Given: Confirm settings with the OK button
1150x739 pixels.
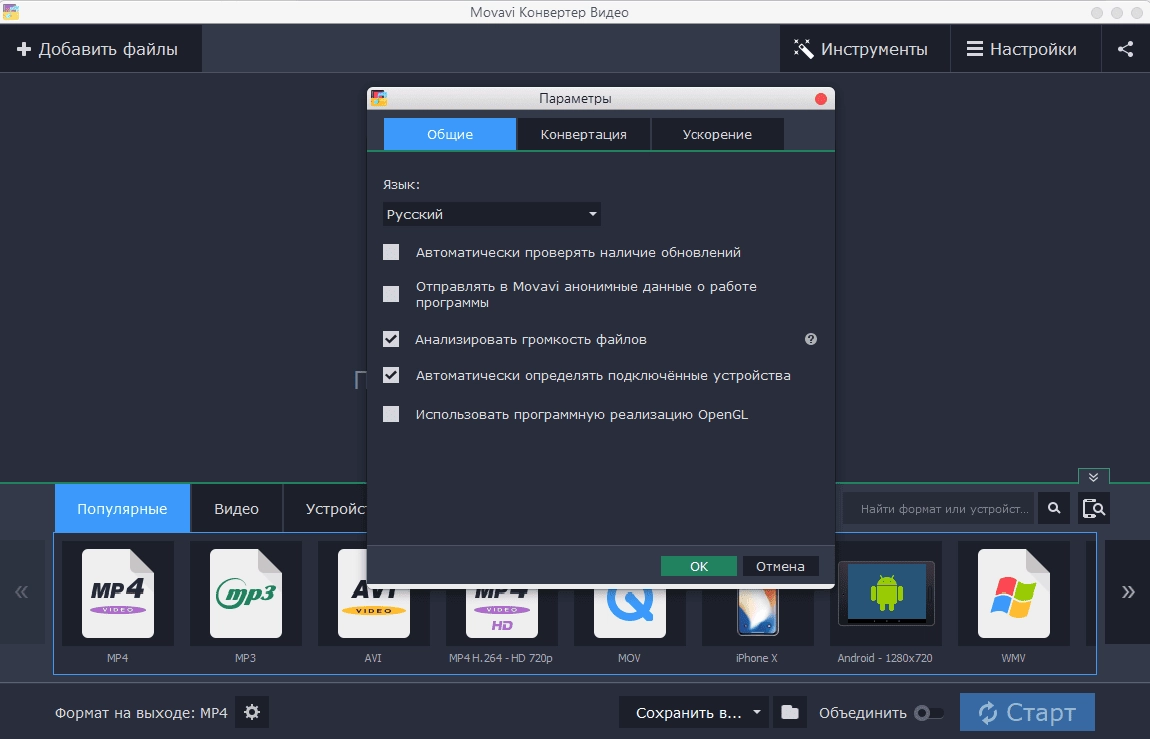Looking at the screenshot, I should [698, 566].
